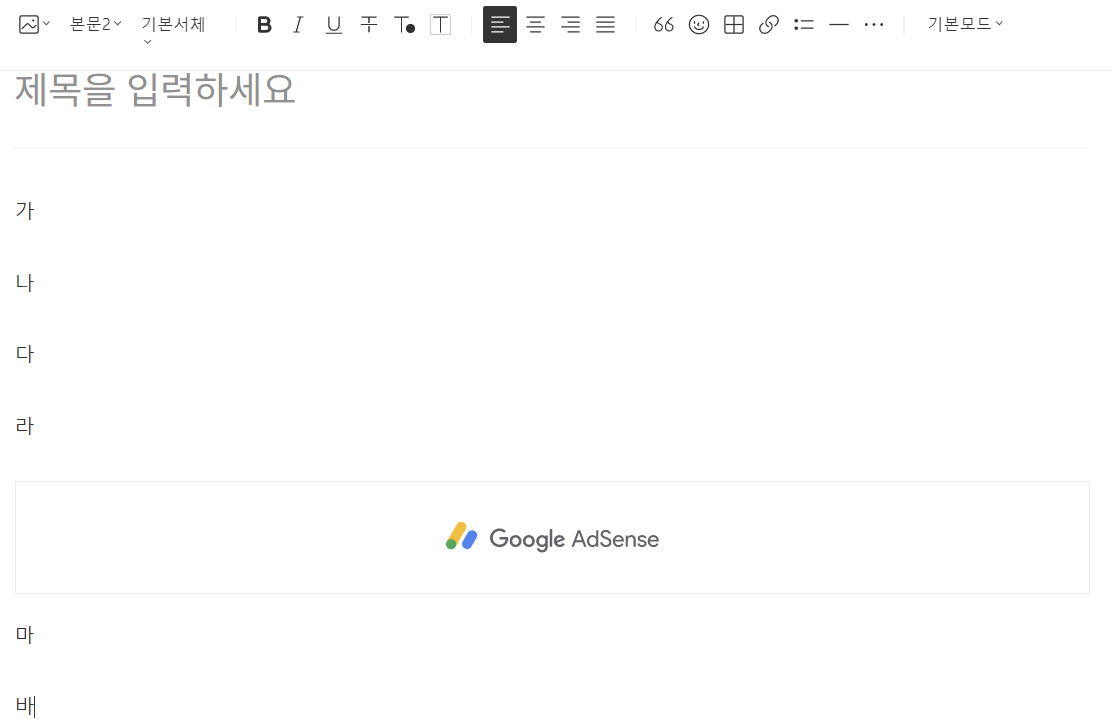Click the line with text 다
Screen dimensions: 1113x719
552,353
